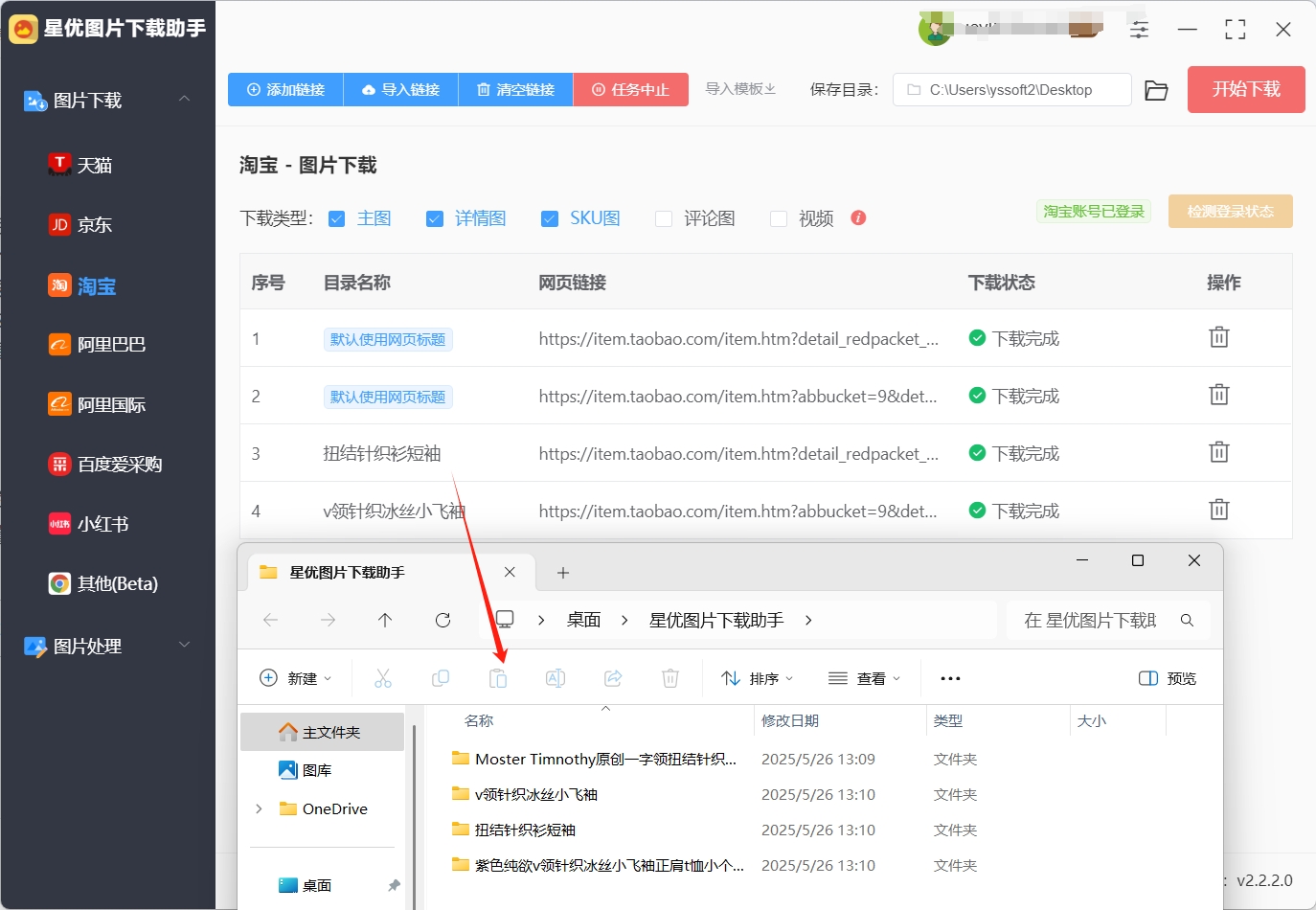The width and height of the screenshot is (1316, 910).
Task: Open the settings sliders icon
Action: click(x=1139, y=30)
